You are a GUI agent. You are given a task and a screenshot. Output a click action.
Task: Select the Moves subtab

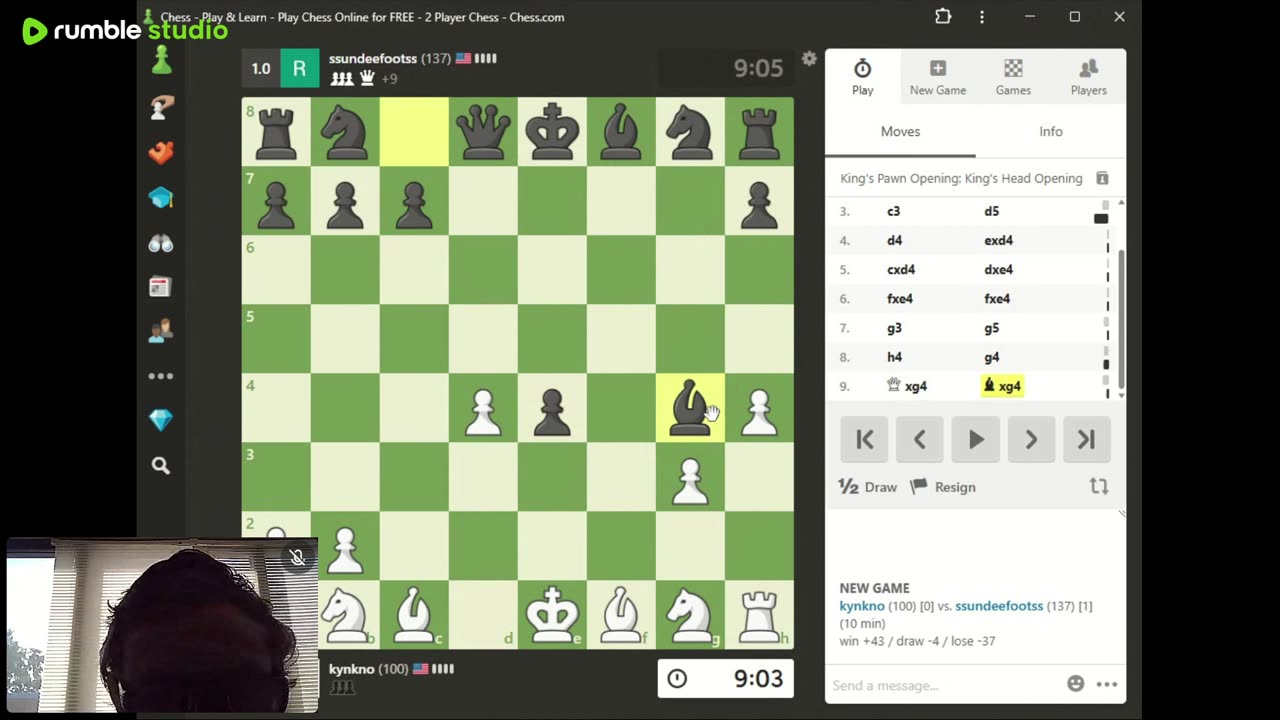coord(900,131)
